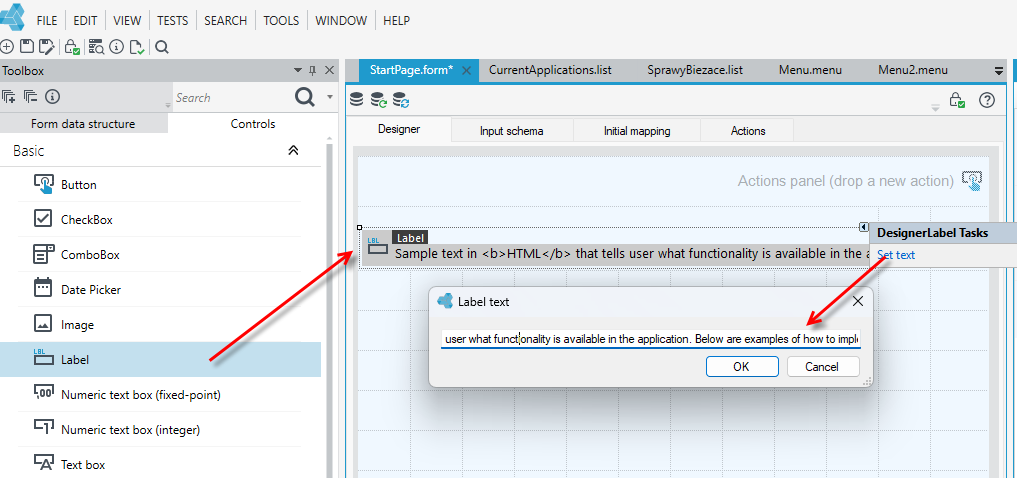This screenshot has height=478, width=1017.
Task: Click the Label text input field
Action: 651,339
